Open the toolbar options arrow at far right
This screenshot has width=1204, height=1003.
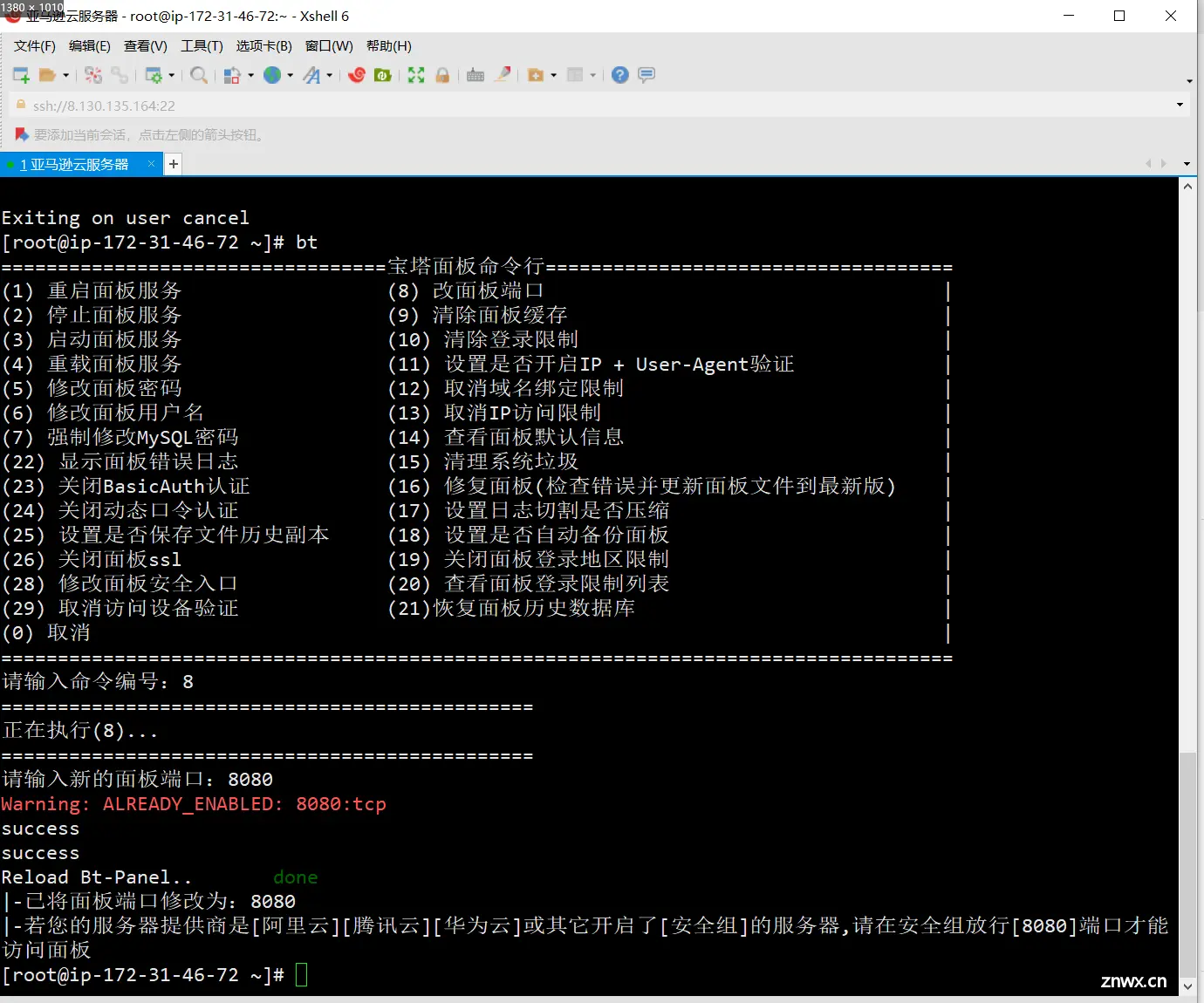click(1189, 81)
